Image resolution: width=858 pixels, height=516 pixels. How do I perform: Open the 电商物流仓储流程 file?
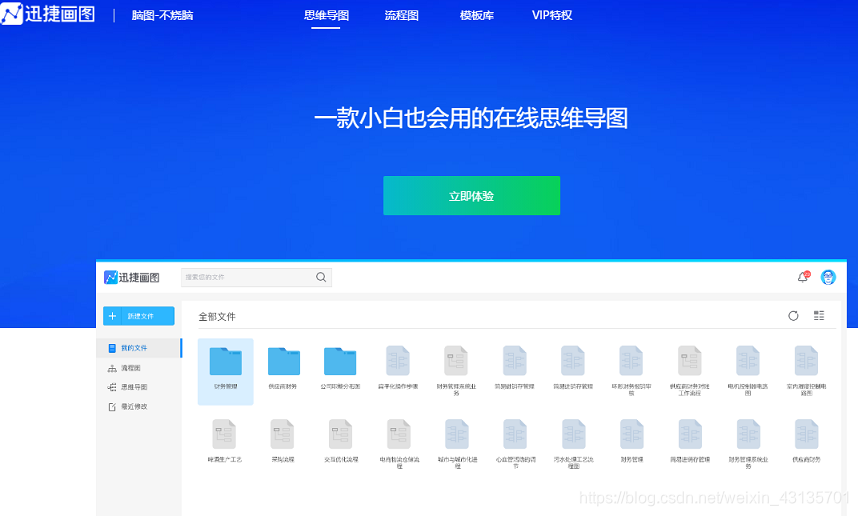(x=399, y=444)
